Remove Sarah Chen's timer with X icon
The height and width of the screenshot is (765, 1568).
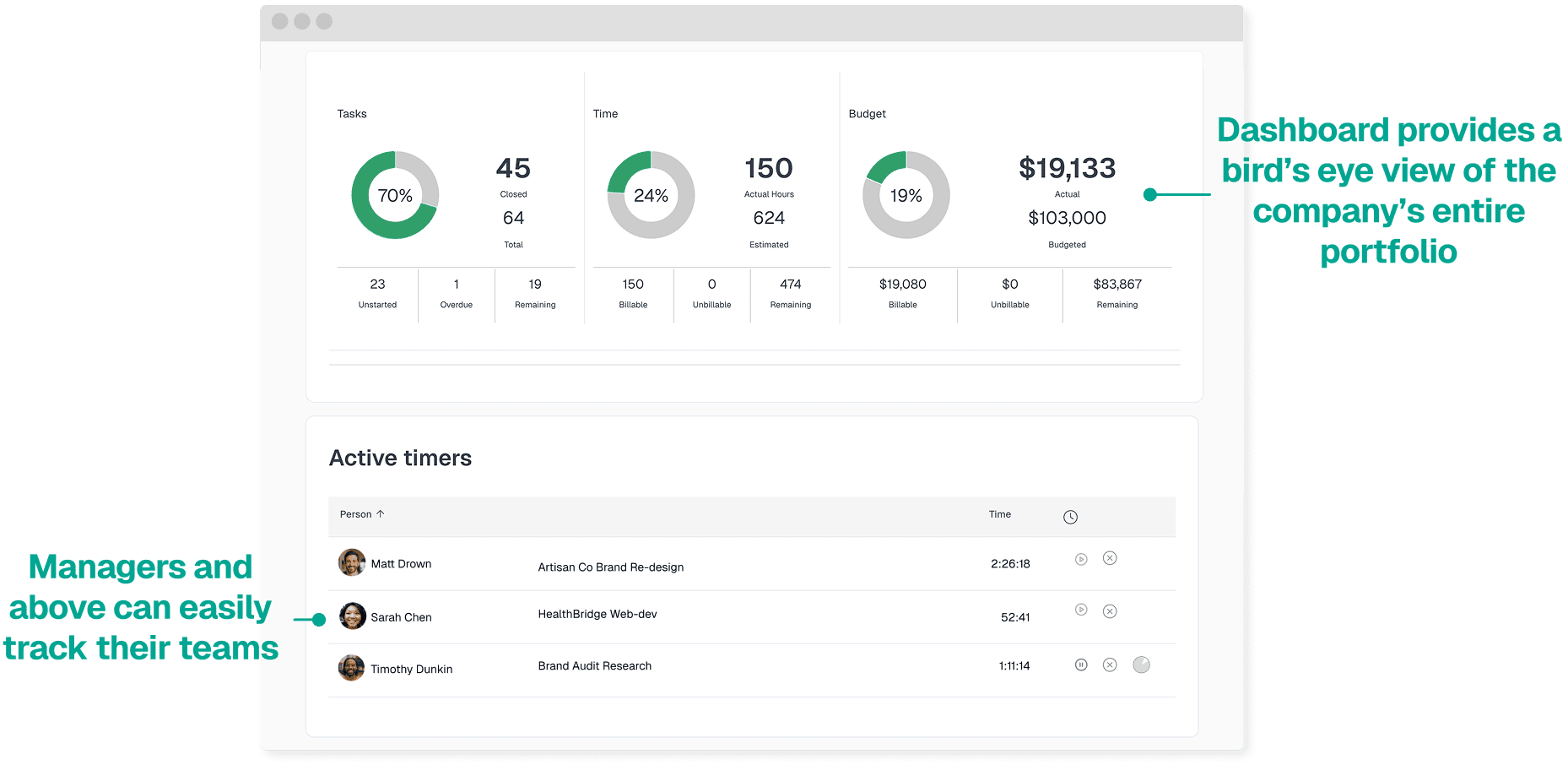[1110, 611]
